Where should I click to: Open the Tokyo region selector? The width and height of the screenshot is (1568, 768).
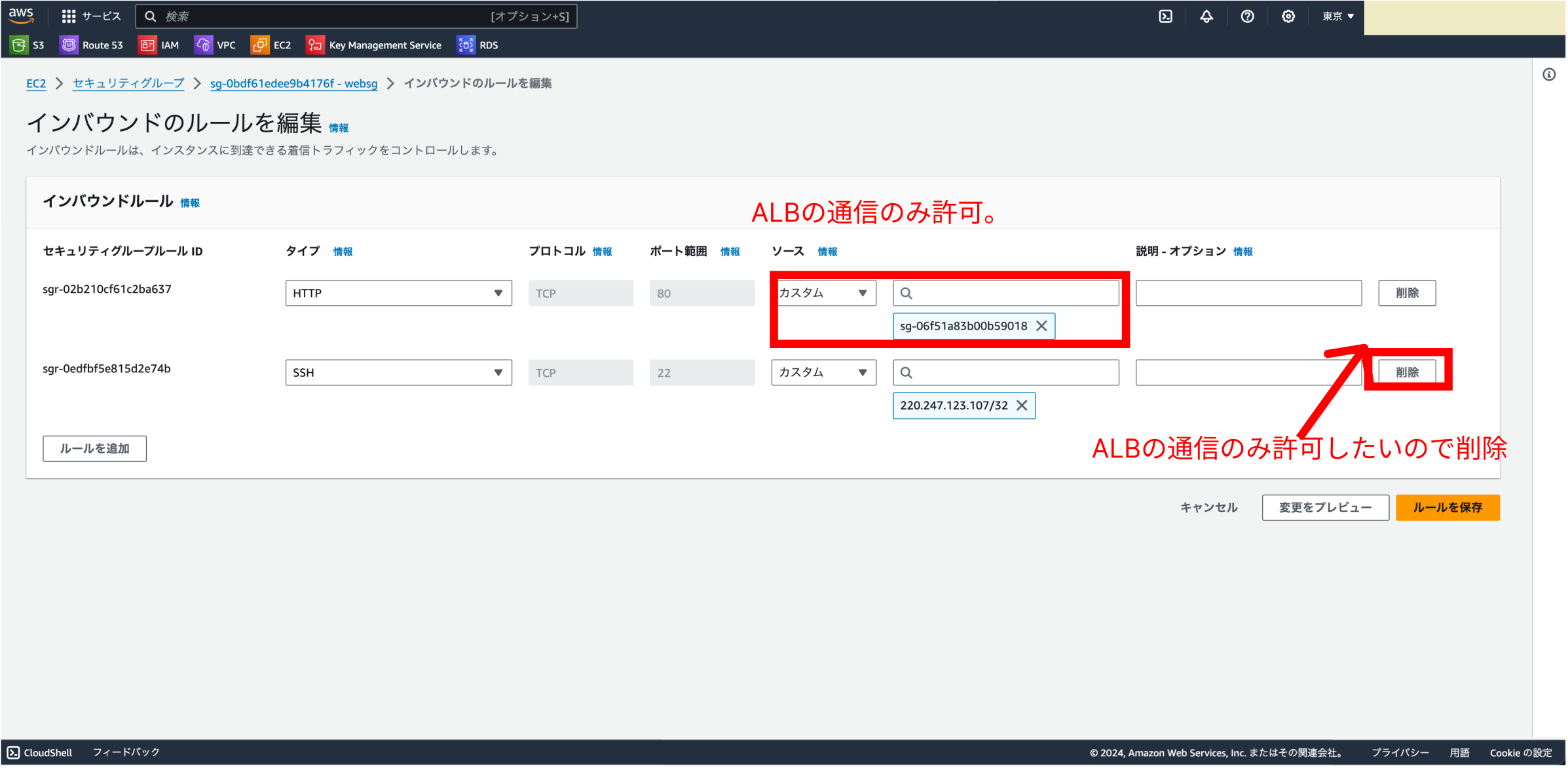[1338, 16]
